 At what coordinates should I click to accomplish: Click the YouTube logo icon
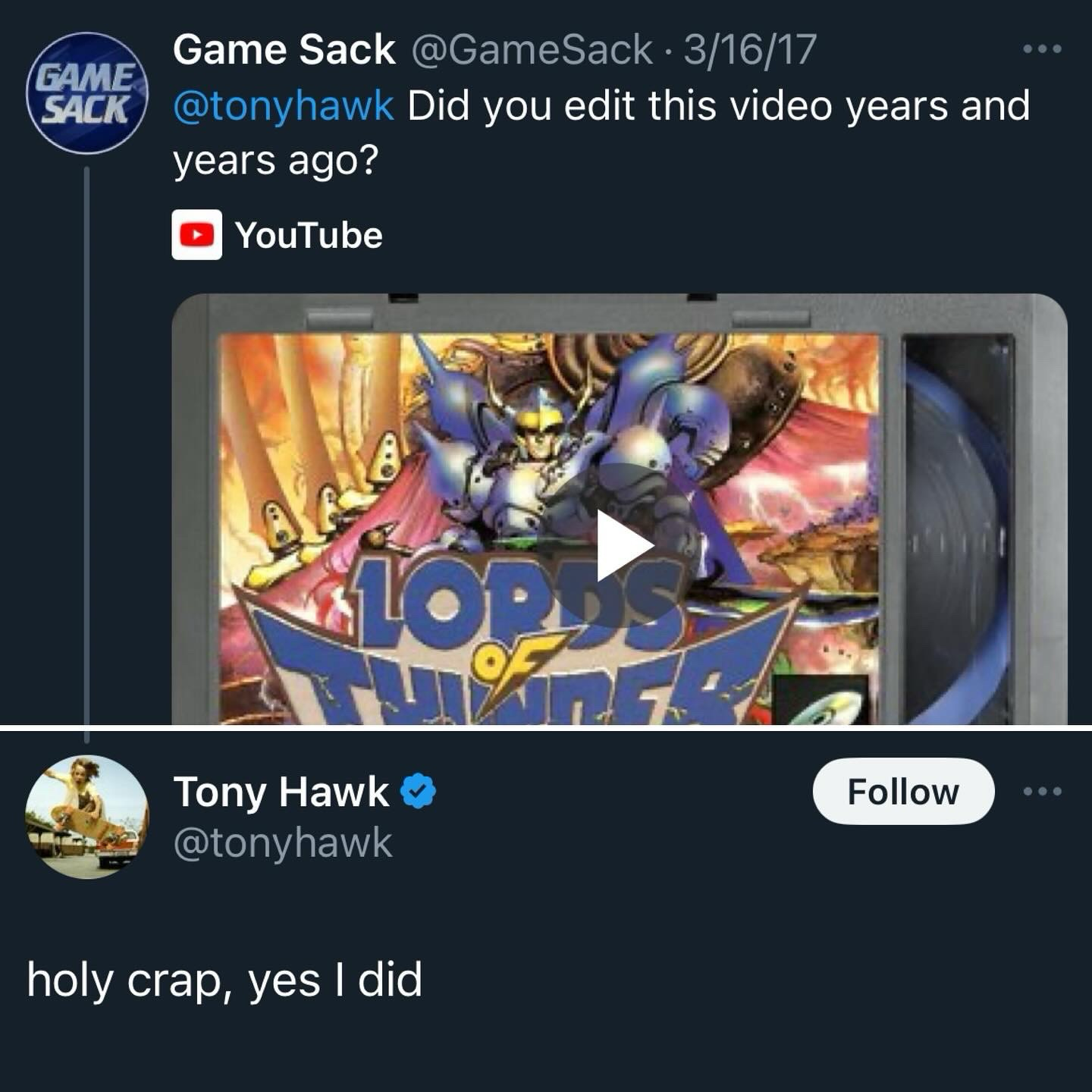coord(197,235)
